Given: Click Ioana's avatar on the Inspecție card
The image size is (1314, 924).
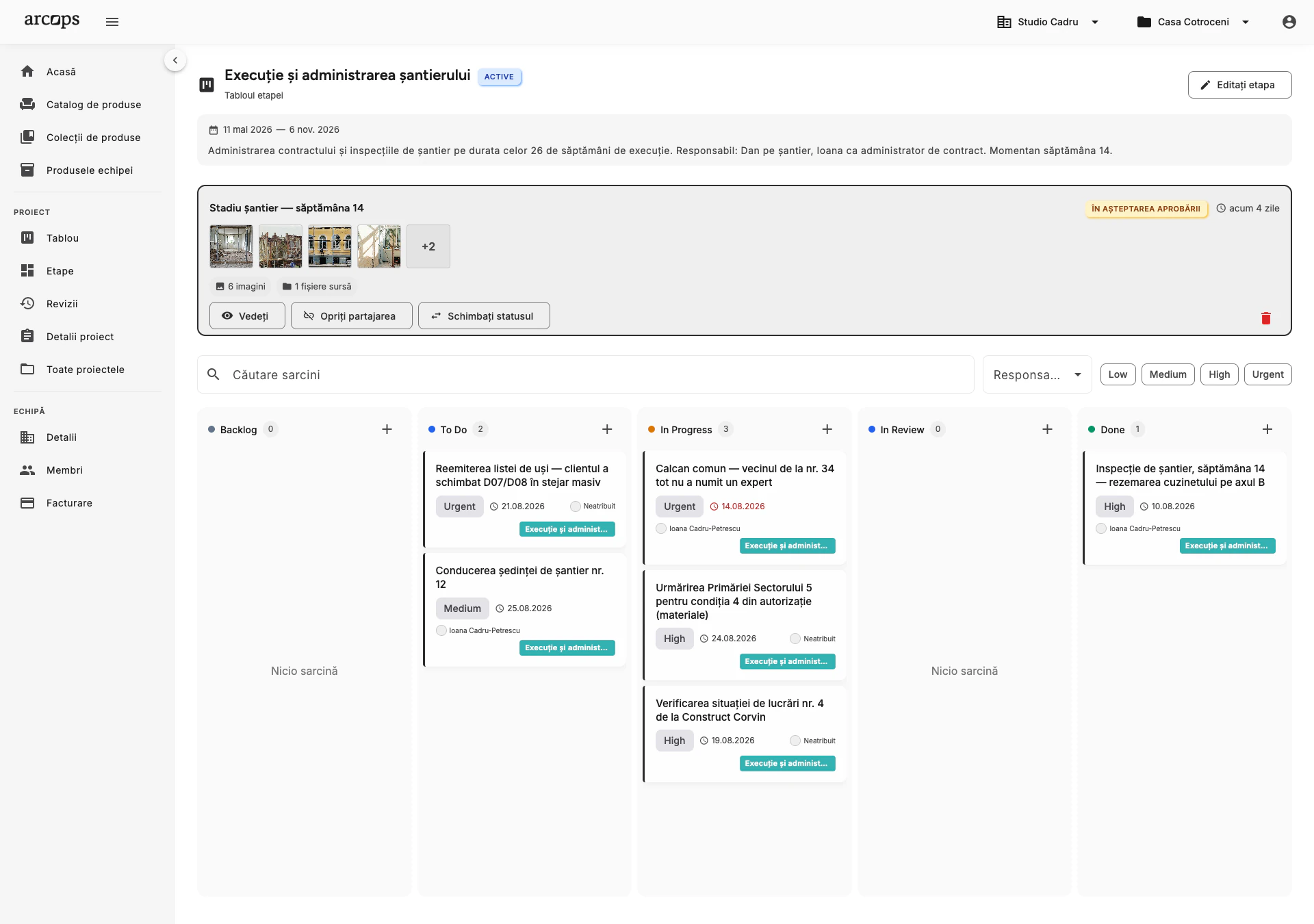Looking at the screenshot, I should point(1101,528).
